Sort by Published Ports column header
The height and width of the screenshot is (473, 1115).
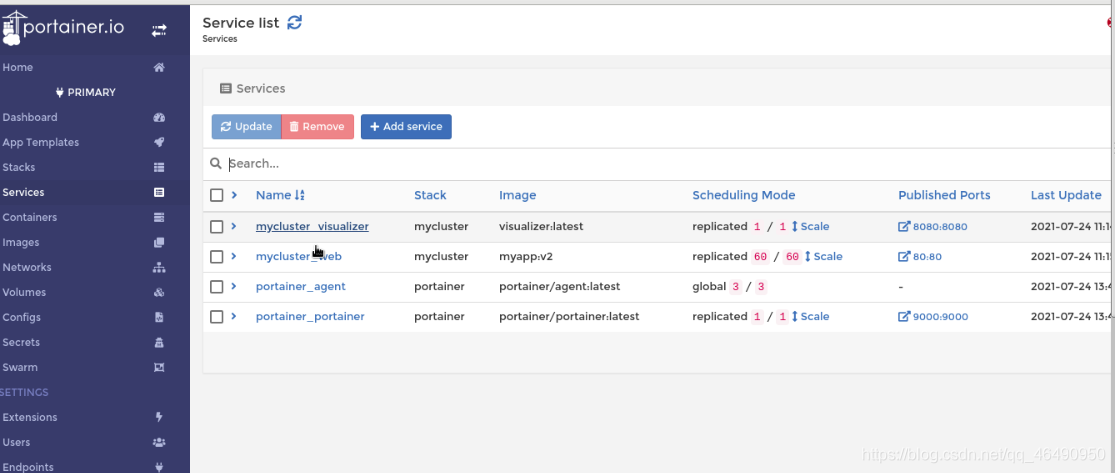(x=944, y=195)
